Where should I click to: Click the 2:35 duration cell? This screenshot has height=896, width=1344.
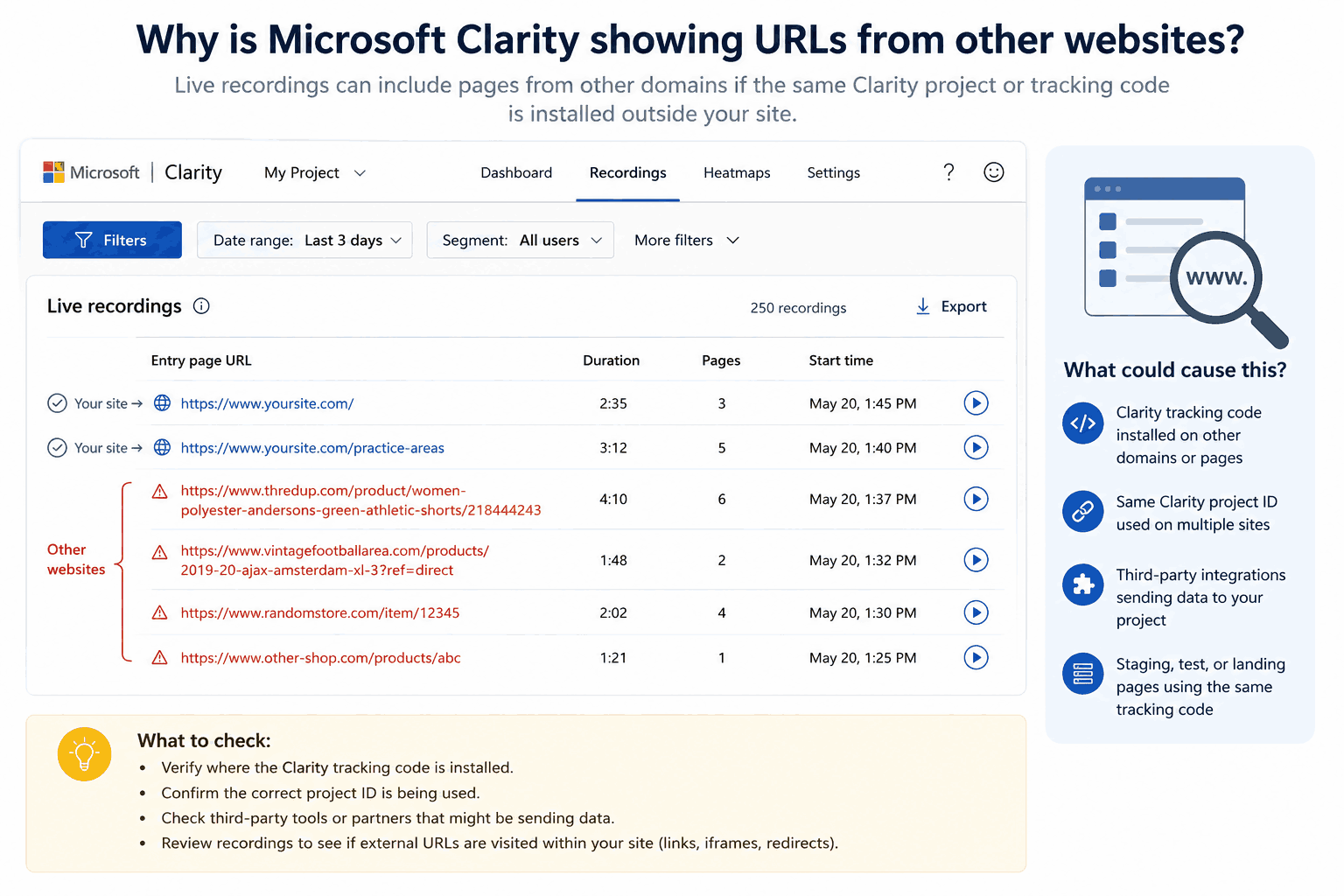[x=613, y=404]
